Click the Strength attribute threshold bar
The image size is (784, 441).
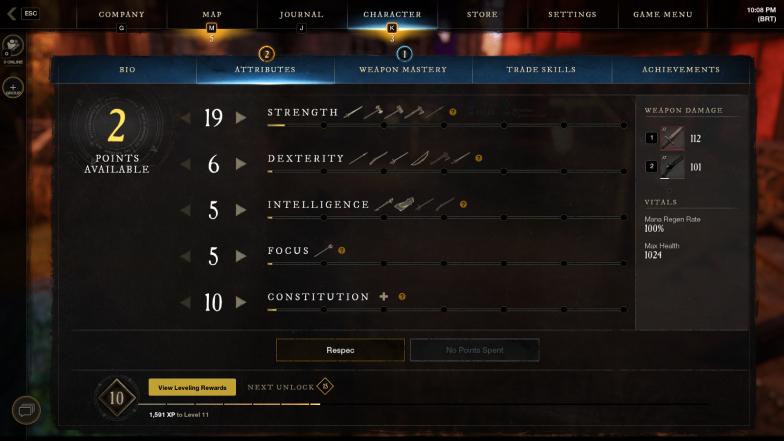click(446, 125)
